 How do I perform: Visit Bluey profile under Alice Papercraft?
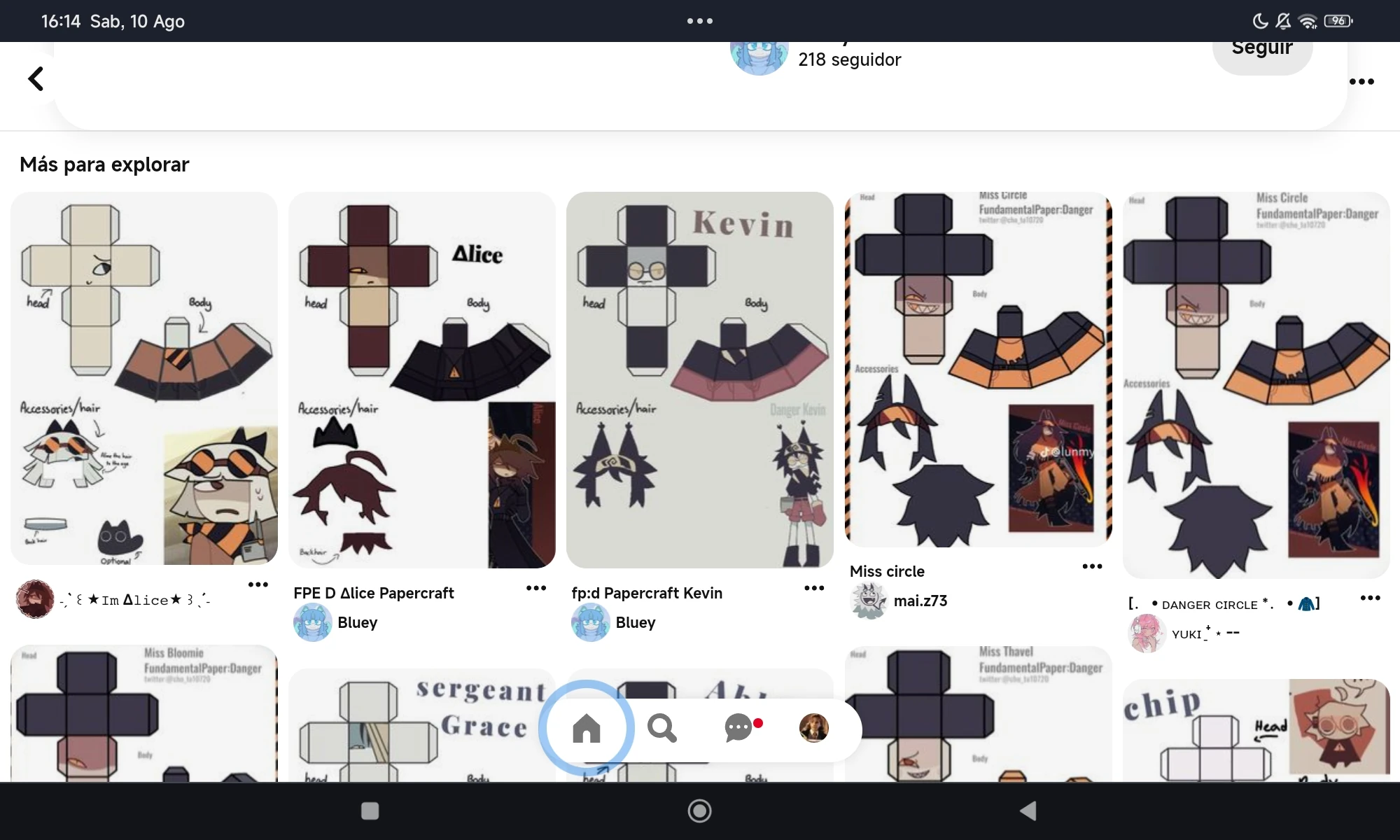click(x=357, y=622)
